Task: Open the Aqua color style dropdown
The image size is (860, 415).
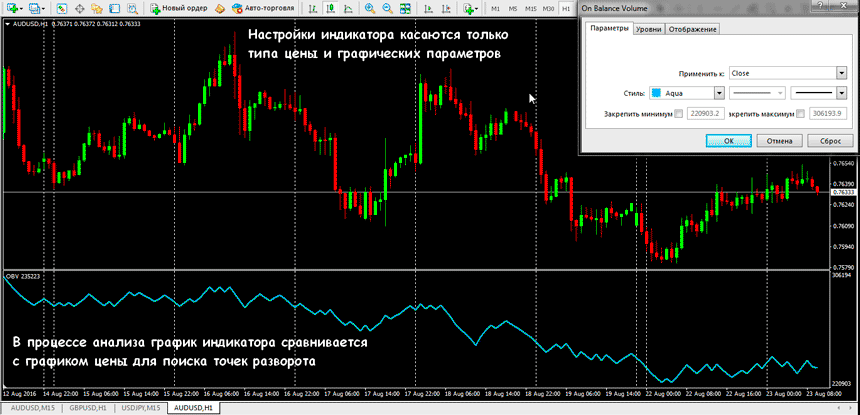Action: [x=717, y=93]
